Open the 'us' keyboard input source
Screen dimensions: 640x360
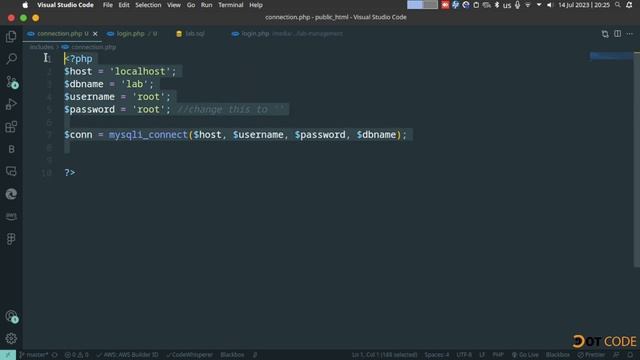click(x=507, y=5)
